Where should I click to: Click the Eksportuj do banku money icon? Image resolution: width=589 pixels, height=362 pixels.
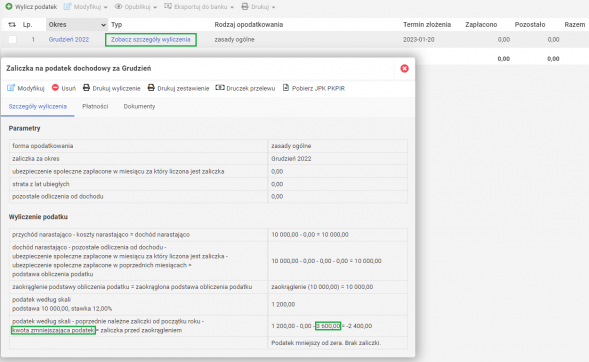168,6
